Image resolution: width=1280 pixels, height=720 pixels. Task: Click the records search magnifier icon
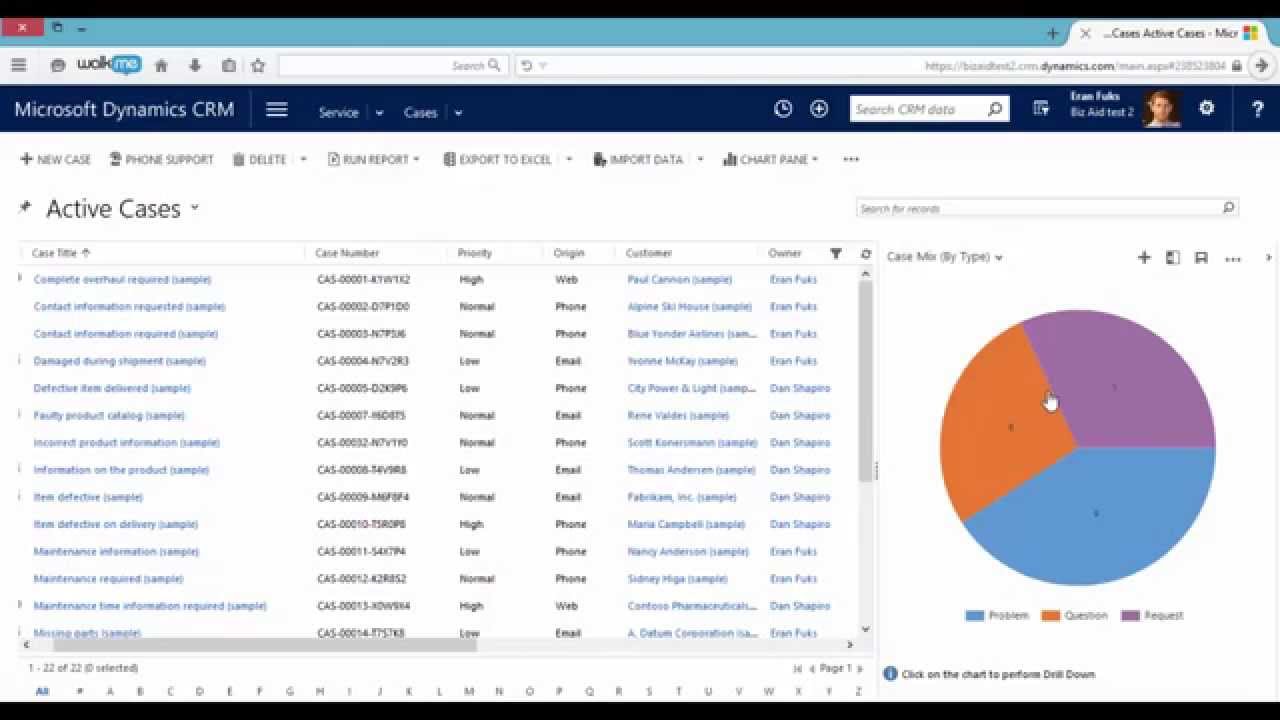pyautogui.click(x=1229, y=208)
